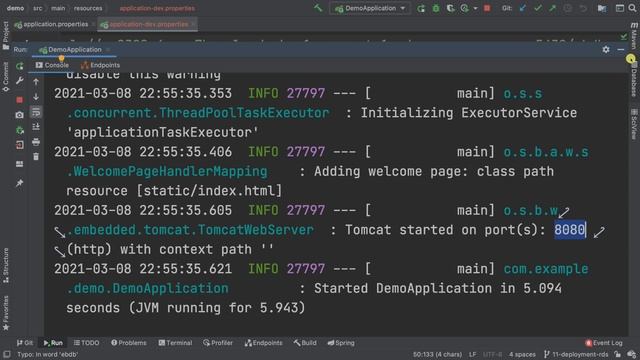Open the Git tool window button
This screenshot has height=360, width=640.
(25, 343)
